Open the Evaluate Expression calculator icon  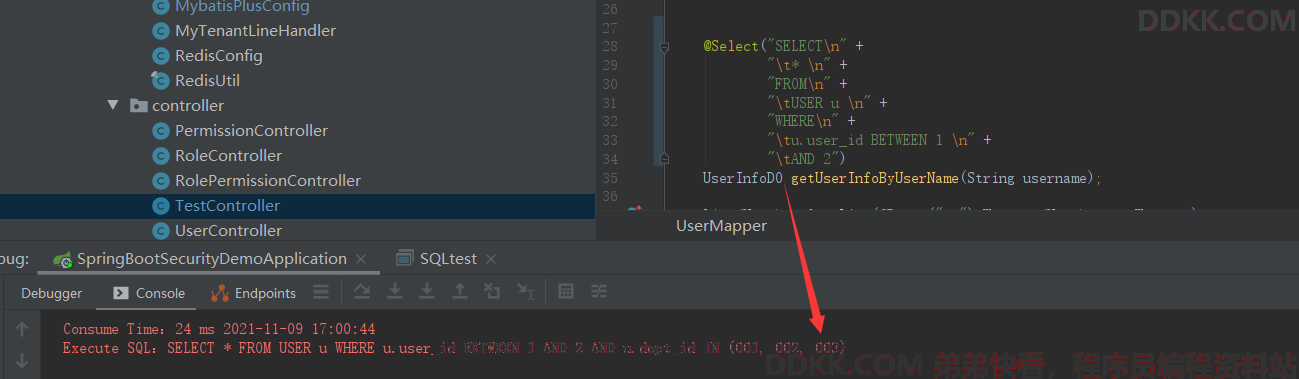tap(566, 292)
